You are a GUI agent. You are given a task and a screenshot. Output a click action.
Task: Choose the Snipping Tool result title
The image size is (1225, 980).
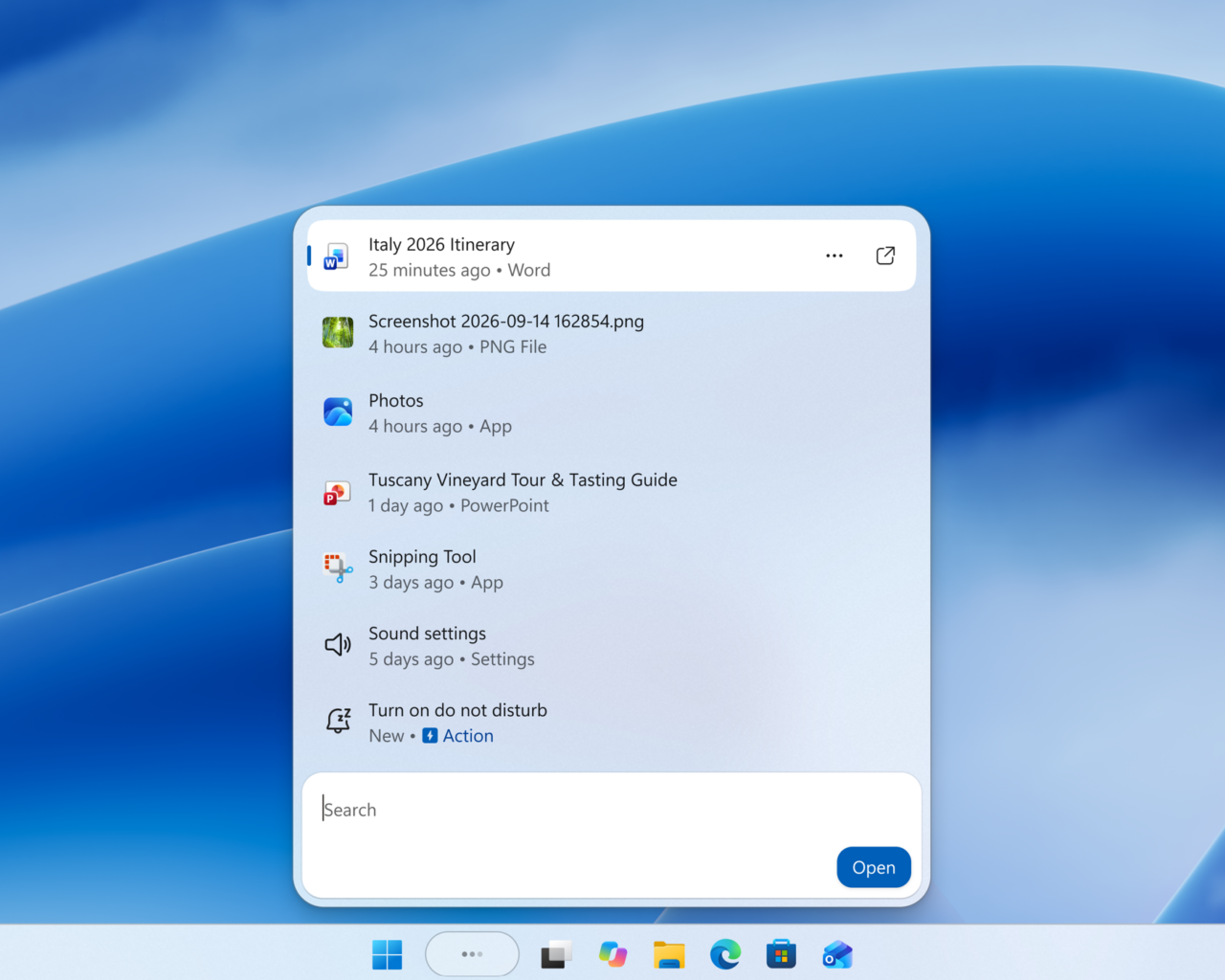click(x=422, y=557)
